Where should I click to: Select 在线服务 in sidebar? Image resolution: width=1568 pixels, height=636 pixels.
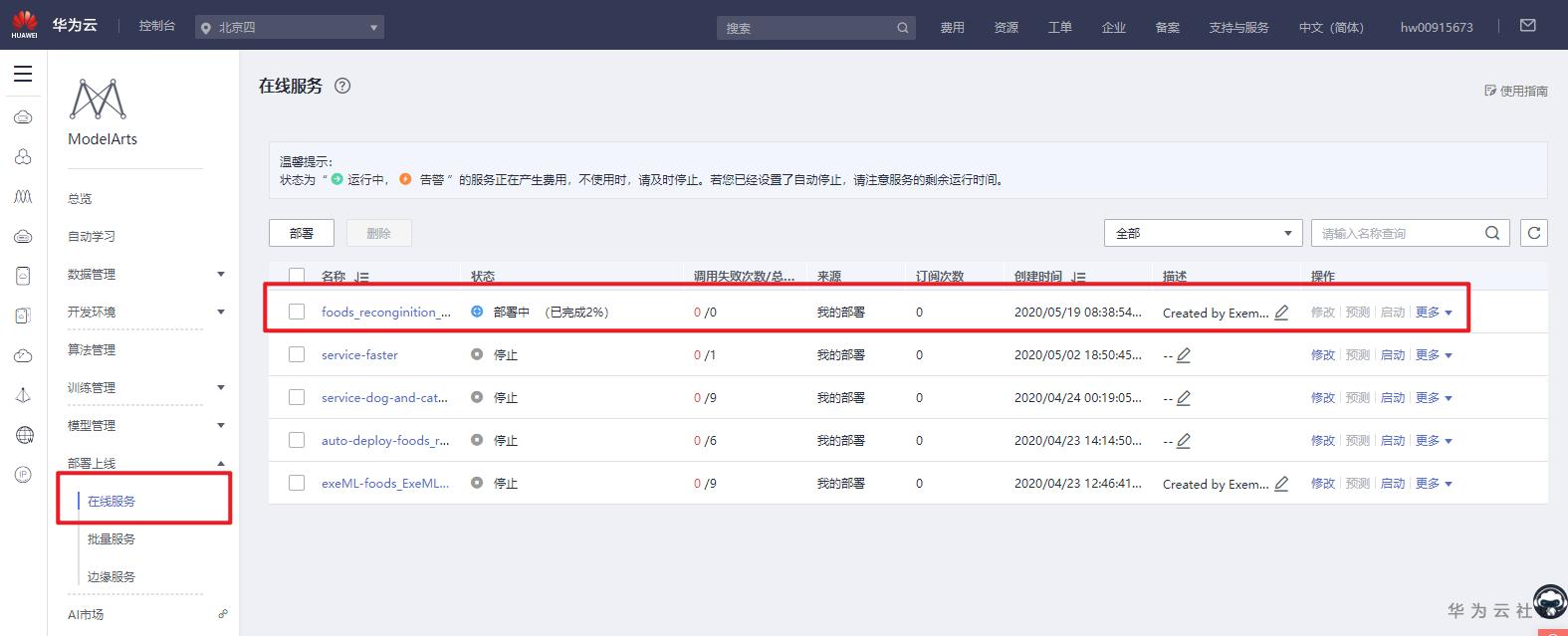point(112,501)
